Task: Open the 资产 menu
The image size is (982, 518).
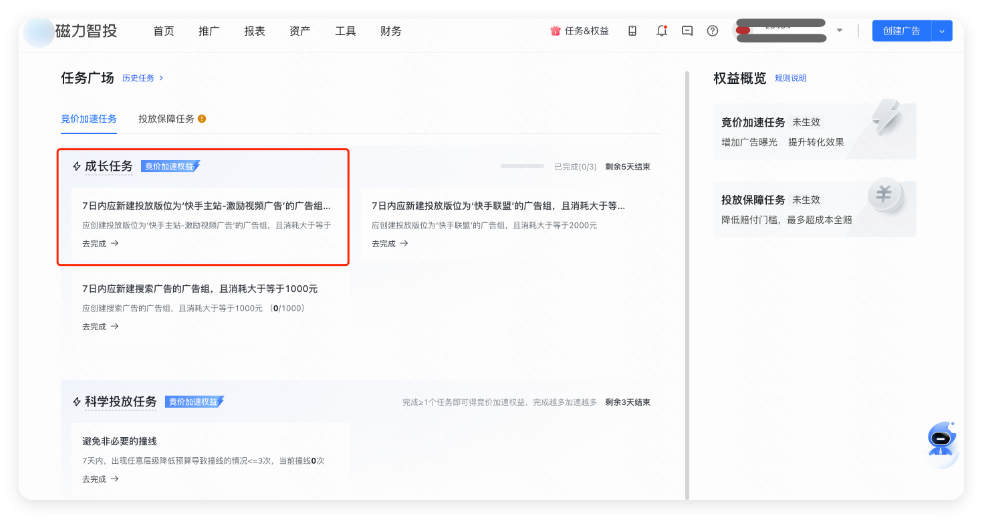Action: (300, 31)
